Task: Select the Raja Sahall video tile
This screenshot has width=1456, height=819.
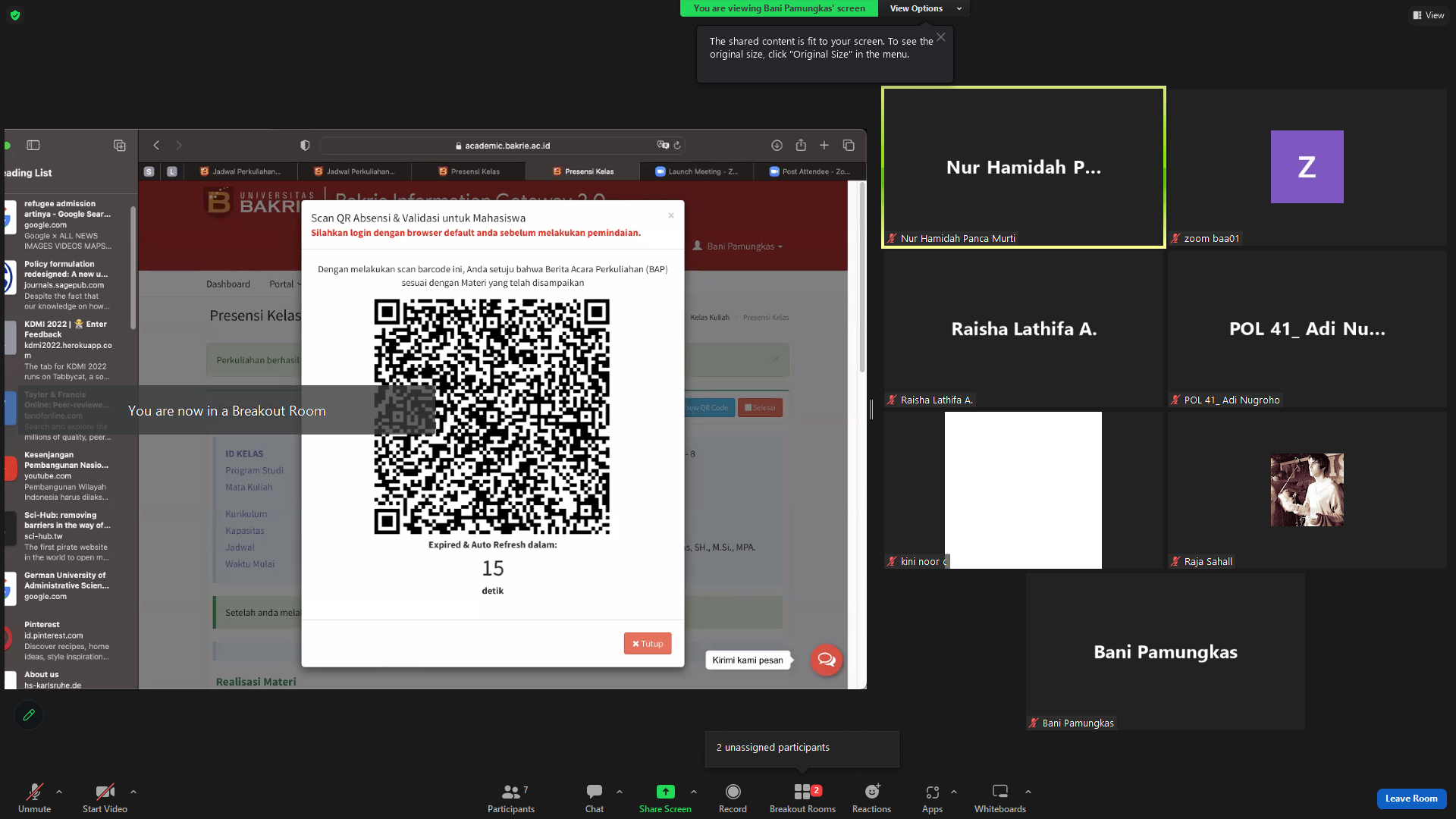Action: pos(1307,490)
